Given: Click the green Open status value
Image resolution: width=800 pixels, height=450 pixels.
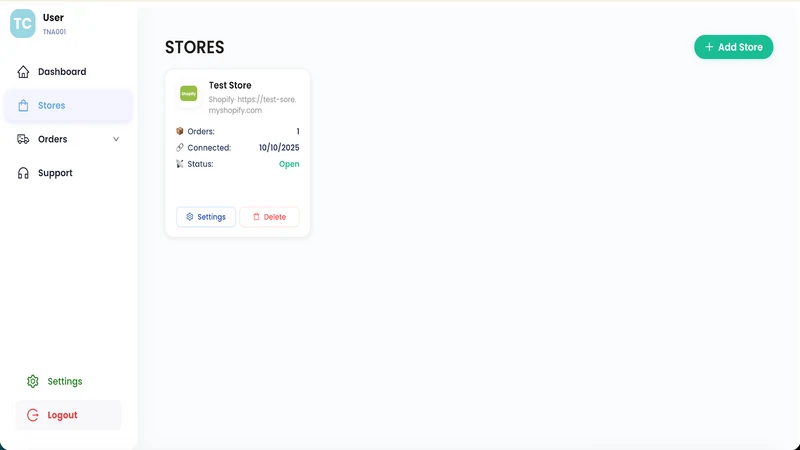Looking at the screenshot, I should click(289, 164).
